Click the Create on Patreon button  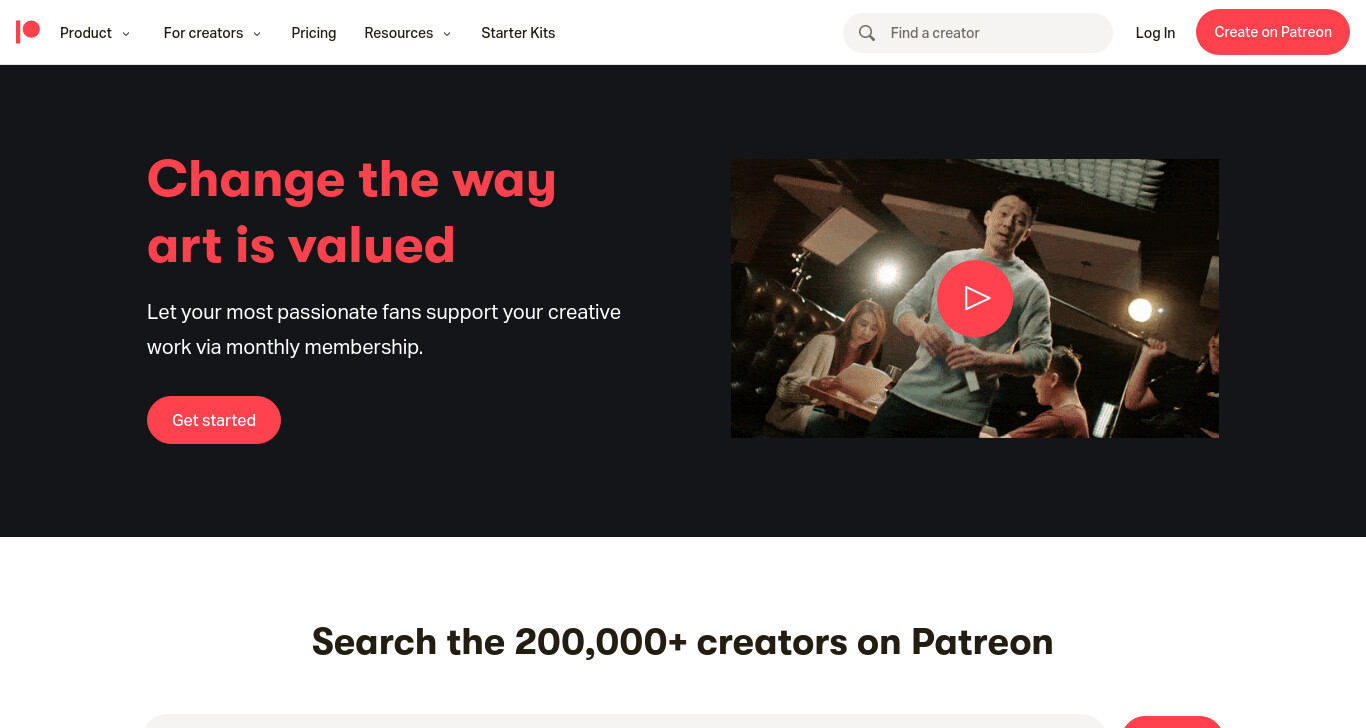tap(1273, 32)
